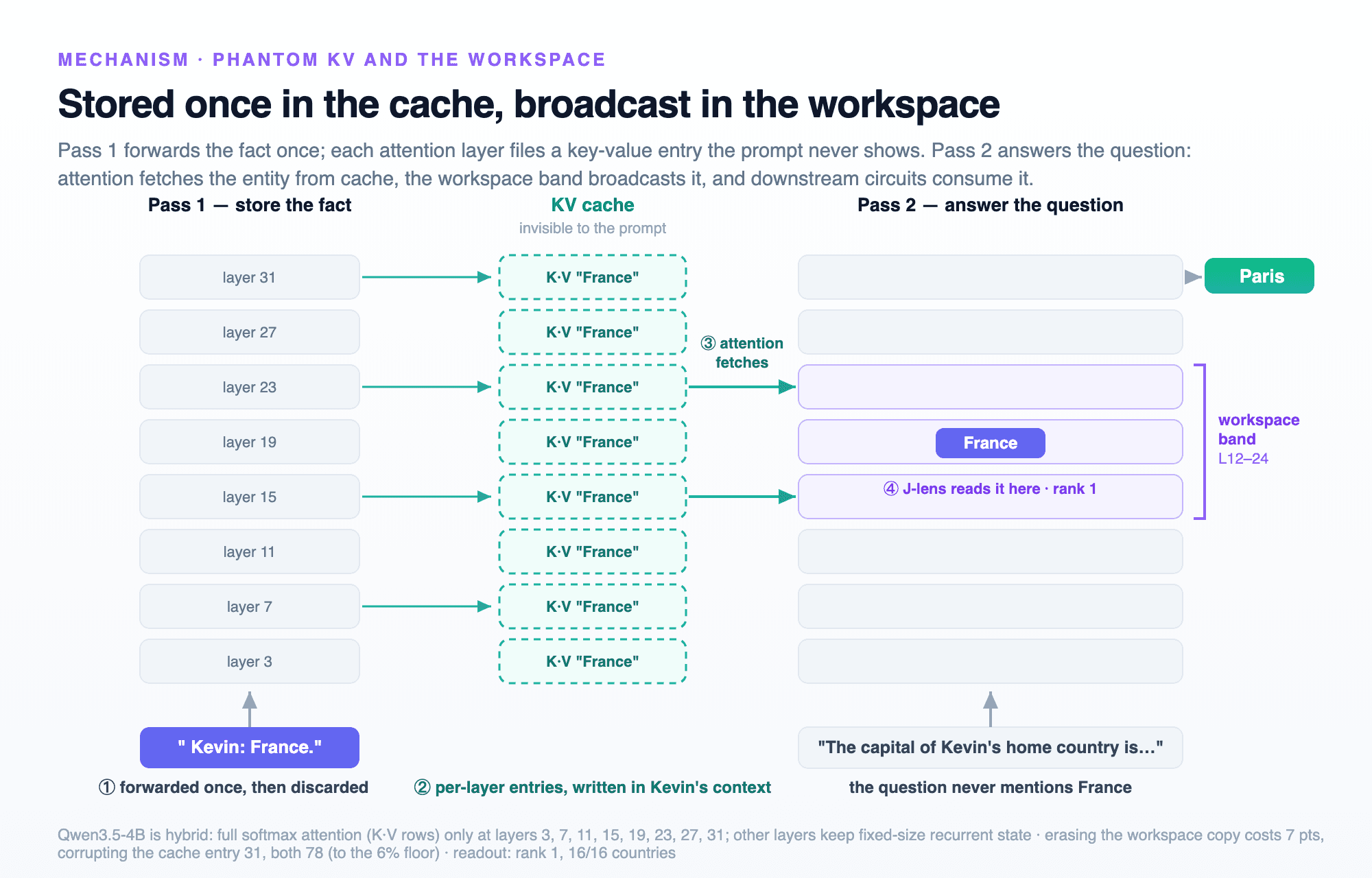
Task: Select the K·V "France" entry beside layer 15
Action: coord(593,497)
